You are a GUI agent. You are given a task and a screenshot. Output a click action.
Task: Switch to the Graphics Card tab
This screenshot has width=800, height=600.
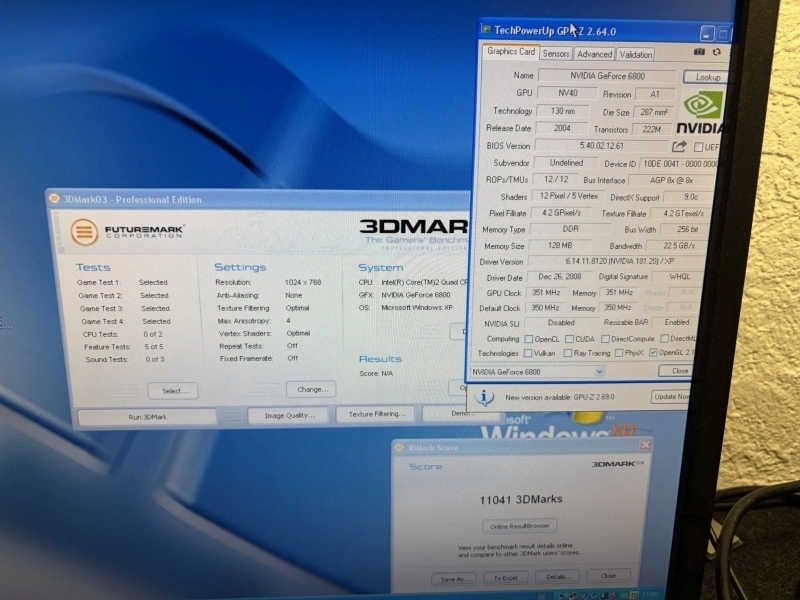pyautogui.click(x=511, y=52)
